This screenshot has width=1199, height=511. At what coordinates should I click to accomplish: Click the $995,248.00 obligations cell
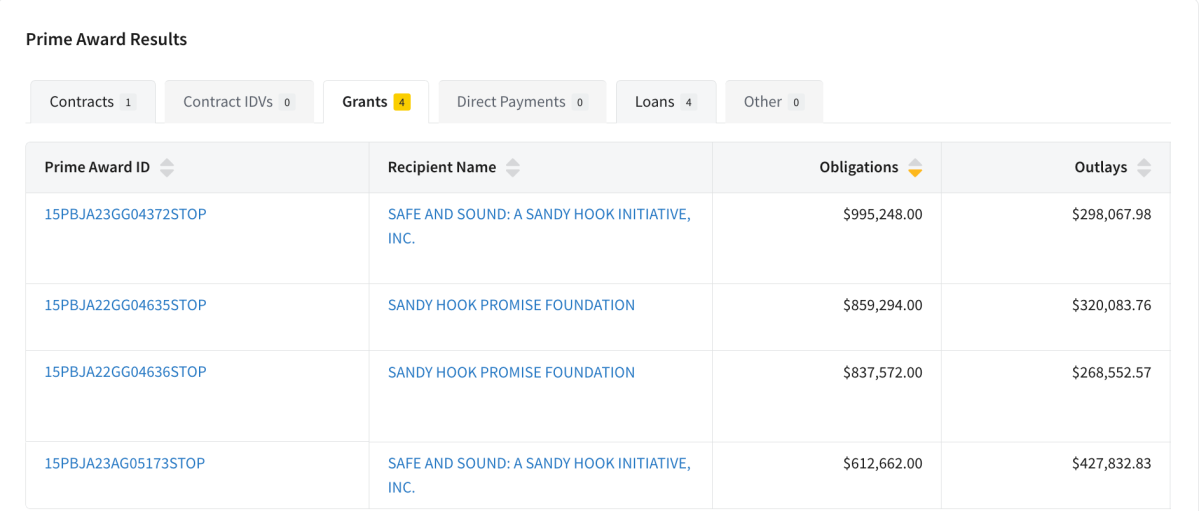[882, 214]
